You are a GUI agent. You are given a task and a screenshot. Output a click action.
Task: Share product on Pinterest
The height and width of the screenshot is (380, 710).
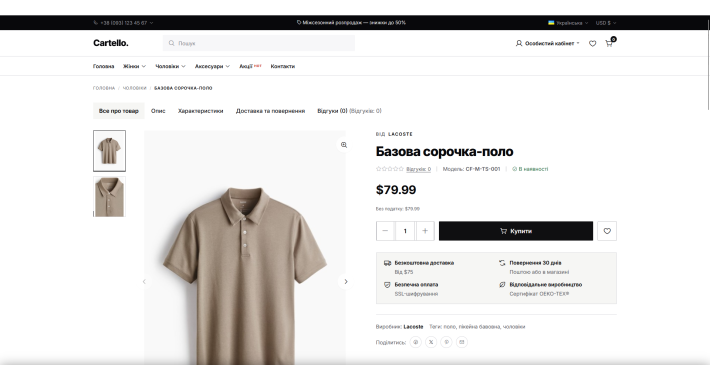446,342
